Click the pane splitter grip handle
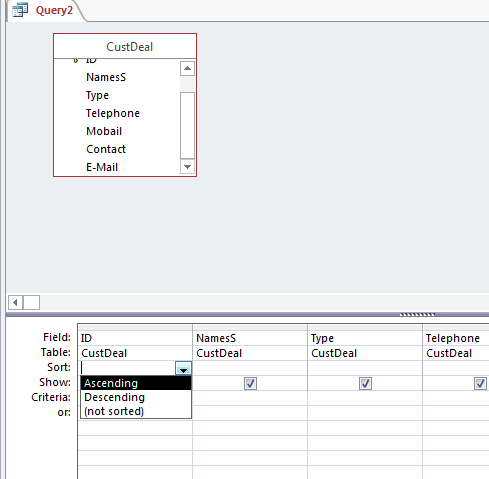The width and height of the screenshot is (489, 479). click(x=417, y=314)
